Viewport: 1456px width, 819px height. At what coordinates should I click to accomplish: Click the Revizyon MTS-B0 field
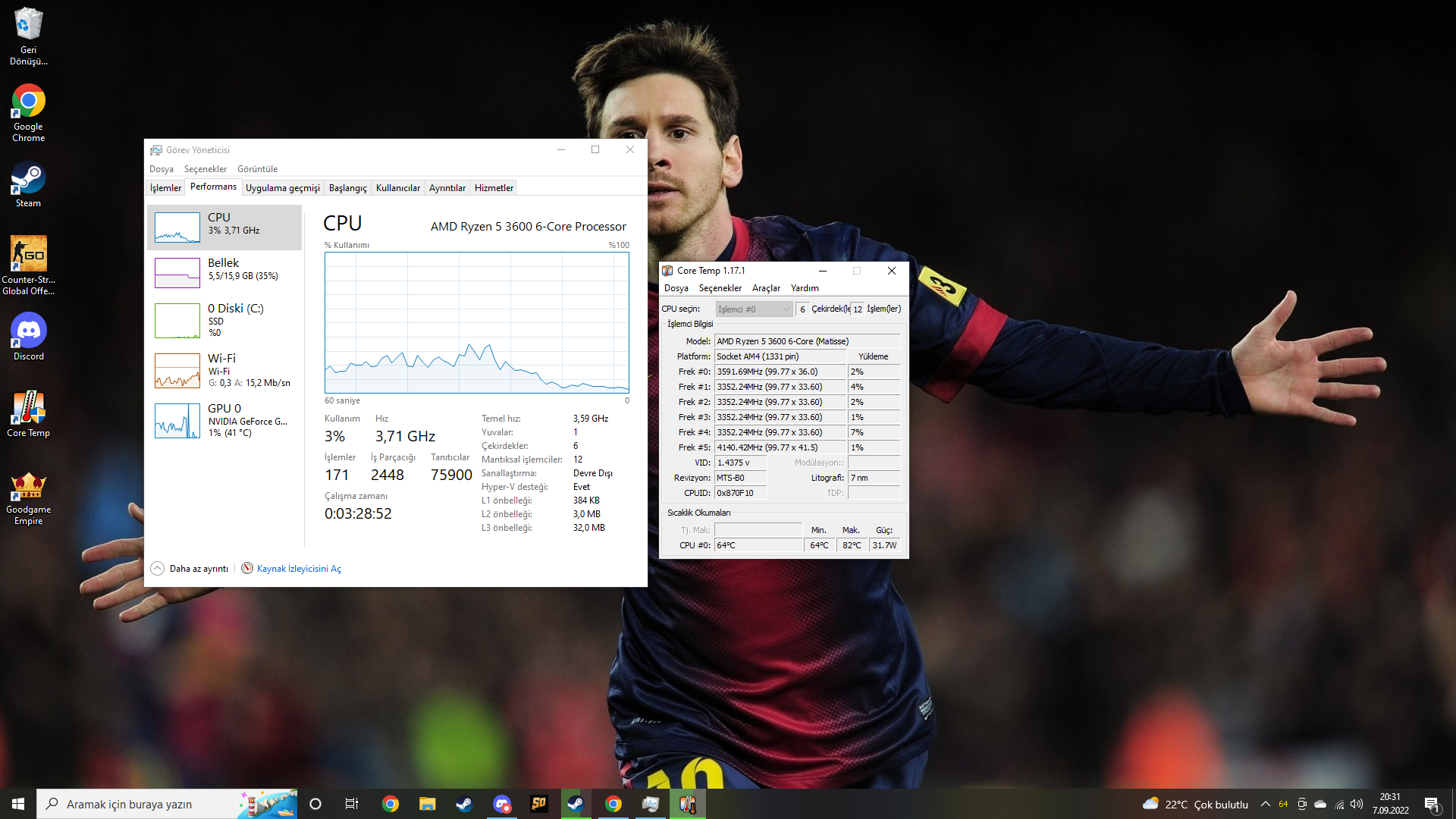[740, 478]
